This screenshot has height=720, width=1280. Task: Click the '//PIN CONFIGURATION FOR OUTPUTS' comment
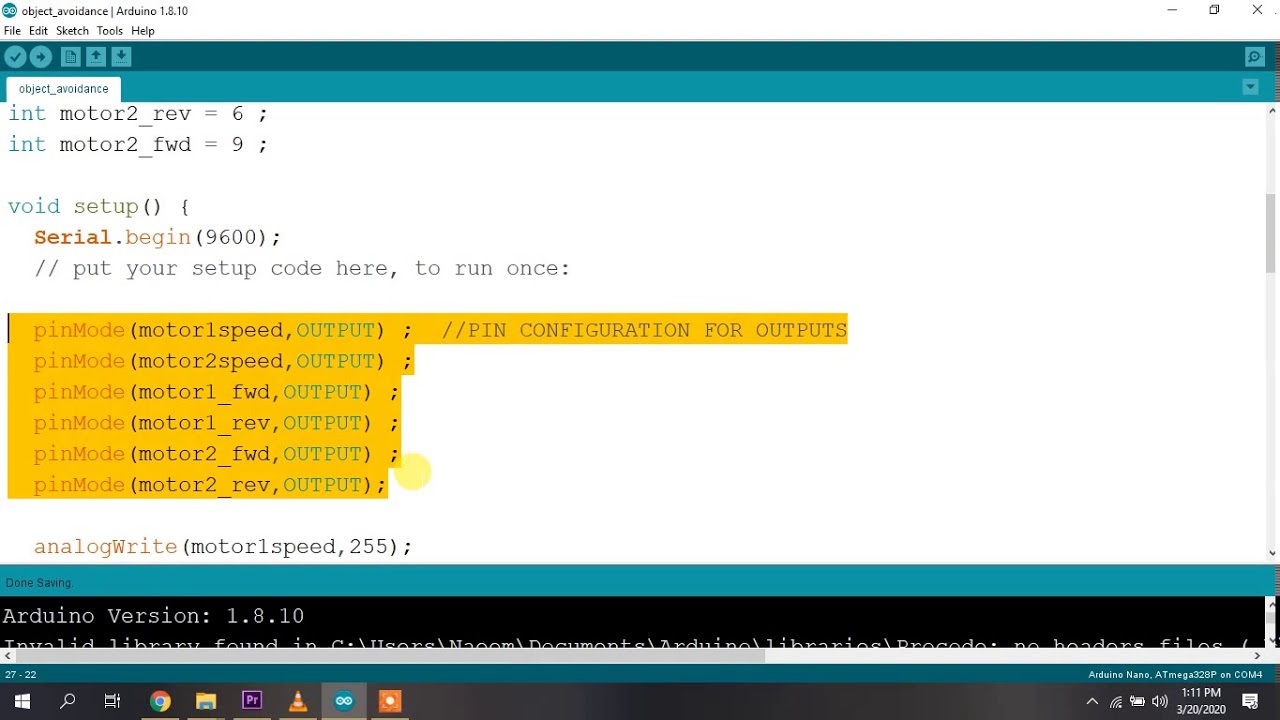pyautogui.click(x=644, y=330)
